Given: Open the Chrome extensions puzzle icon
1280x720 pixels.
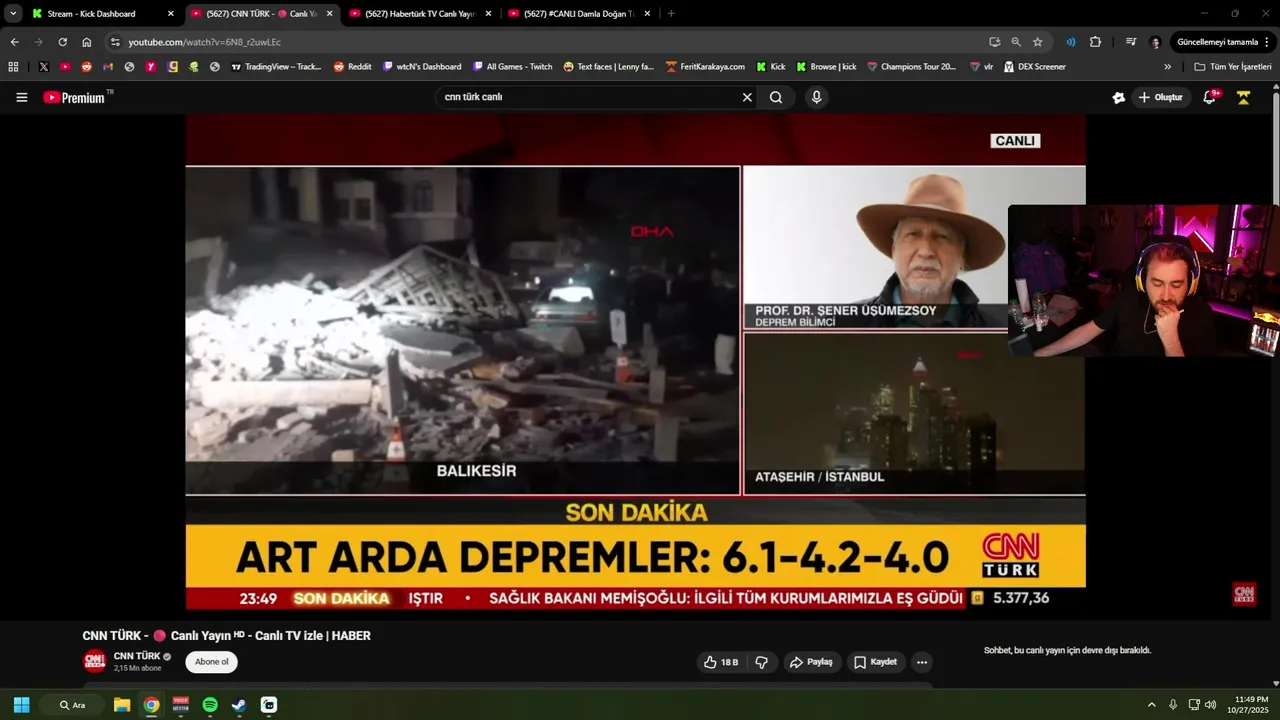Looking at the screenshot, I should (1095, 42).
